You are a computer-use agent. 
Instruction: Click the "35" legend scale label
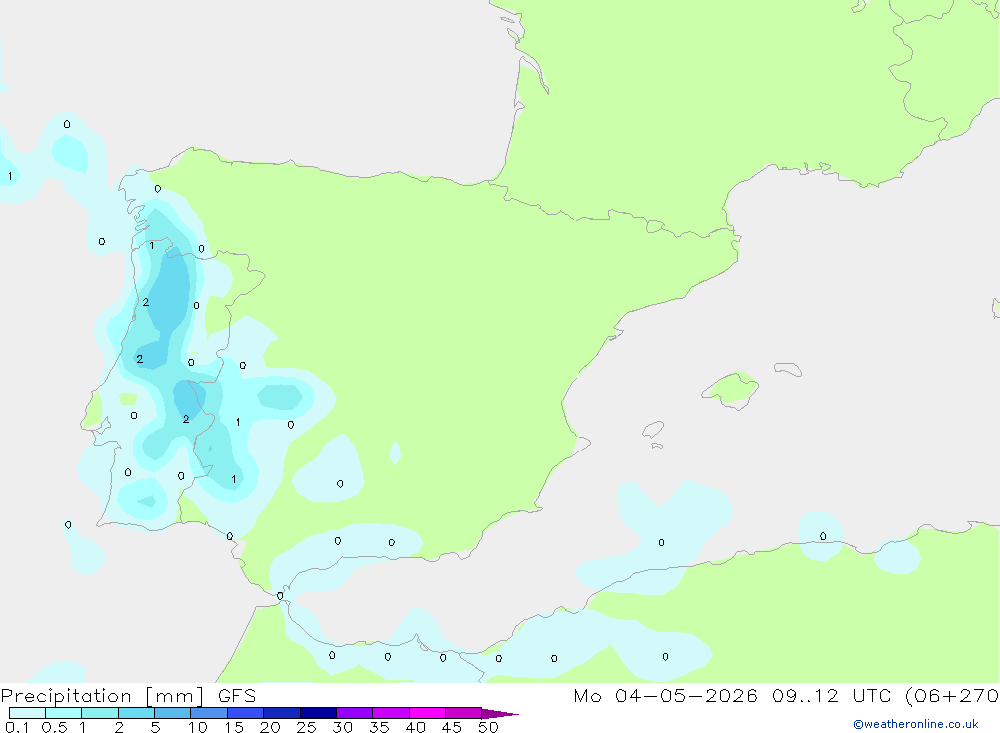[x=379, y=727]
